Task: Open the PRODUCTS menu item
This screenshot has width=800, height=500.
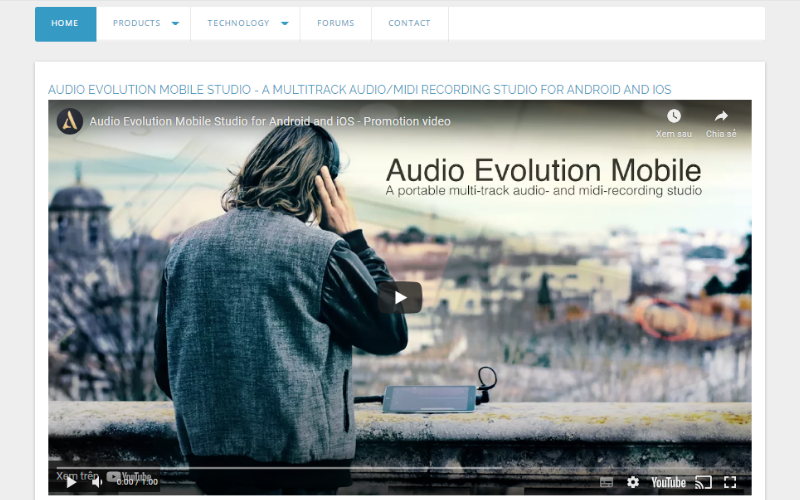Action: [137, 23]
